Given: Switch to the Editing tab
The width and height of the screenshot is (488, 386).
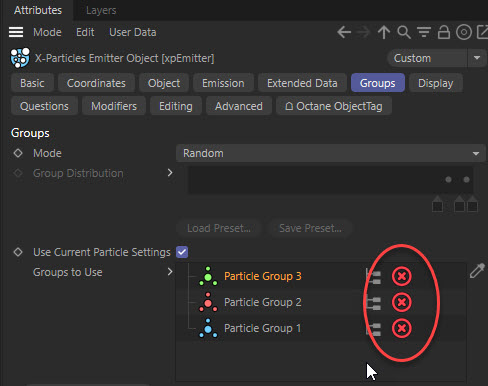Looking at the screenshot, I should [176, 106].
